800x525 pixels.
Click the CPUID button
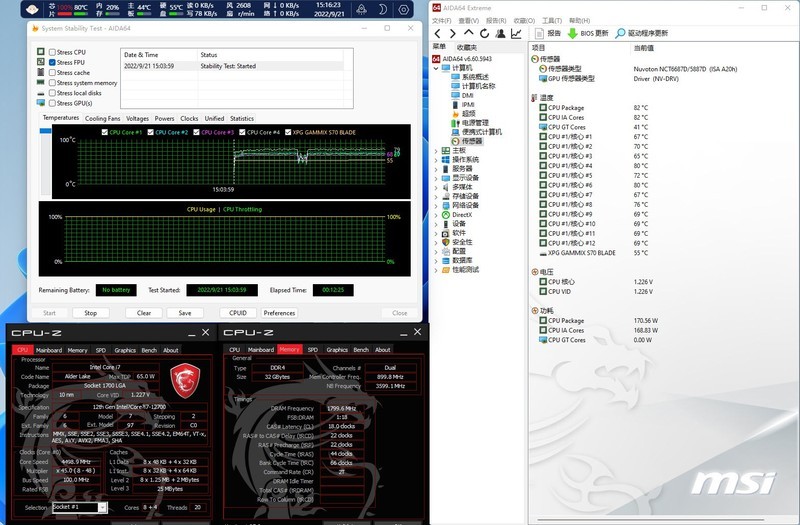(x=238, y=313)
